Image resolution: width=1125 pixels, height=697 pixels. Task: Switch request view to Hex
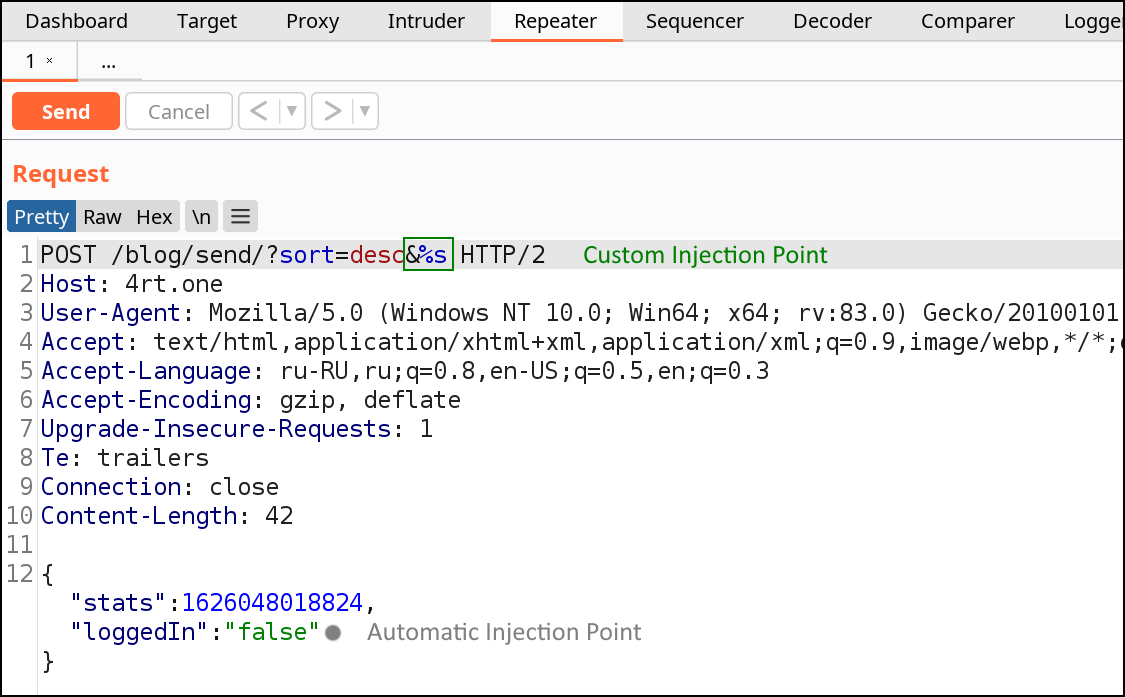pos(154,217)
